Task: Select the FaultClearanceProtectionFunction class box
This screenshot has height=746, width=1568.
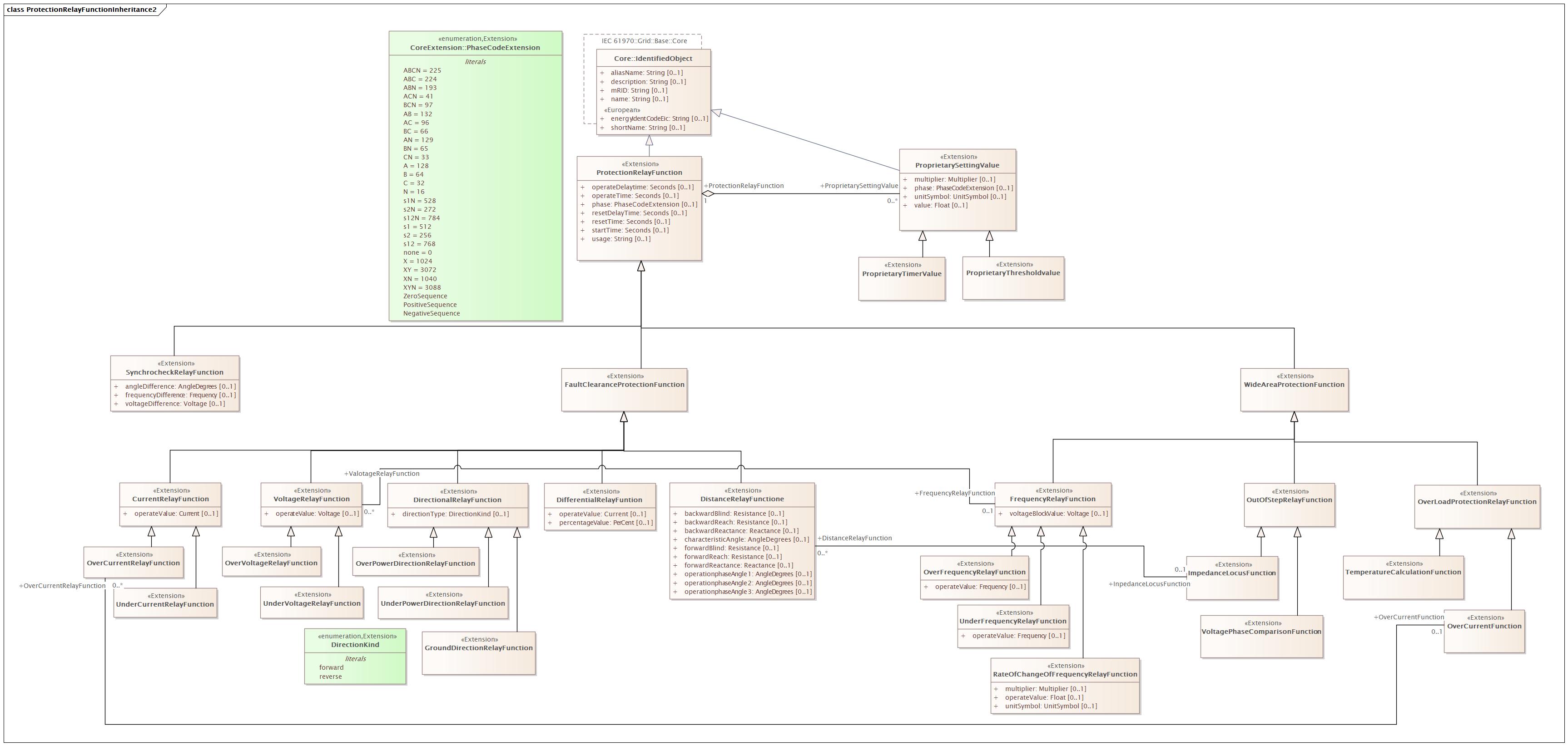Action: coord(624,390)
